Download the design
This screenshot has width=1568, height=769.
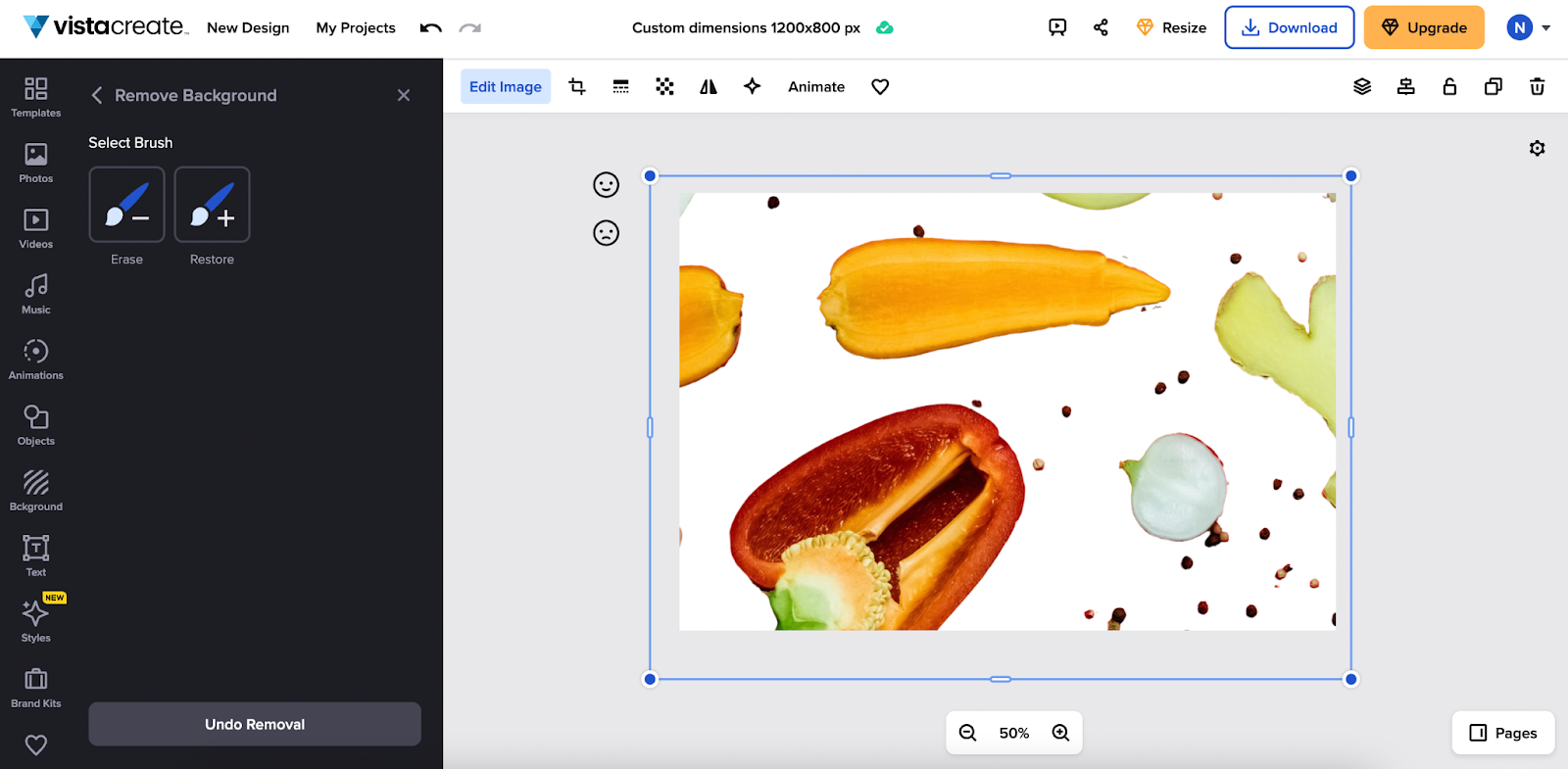pyautogui.click(x=1290, y=27)
